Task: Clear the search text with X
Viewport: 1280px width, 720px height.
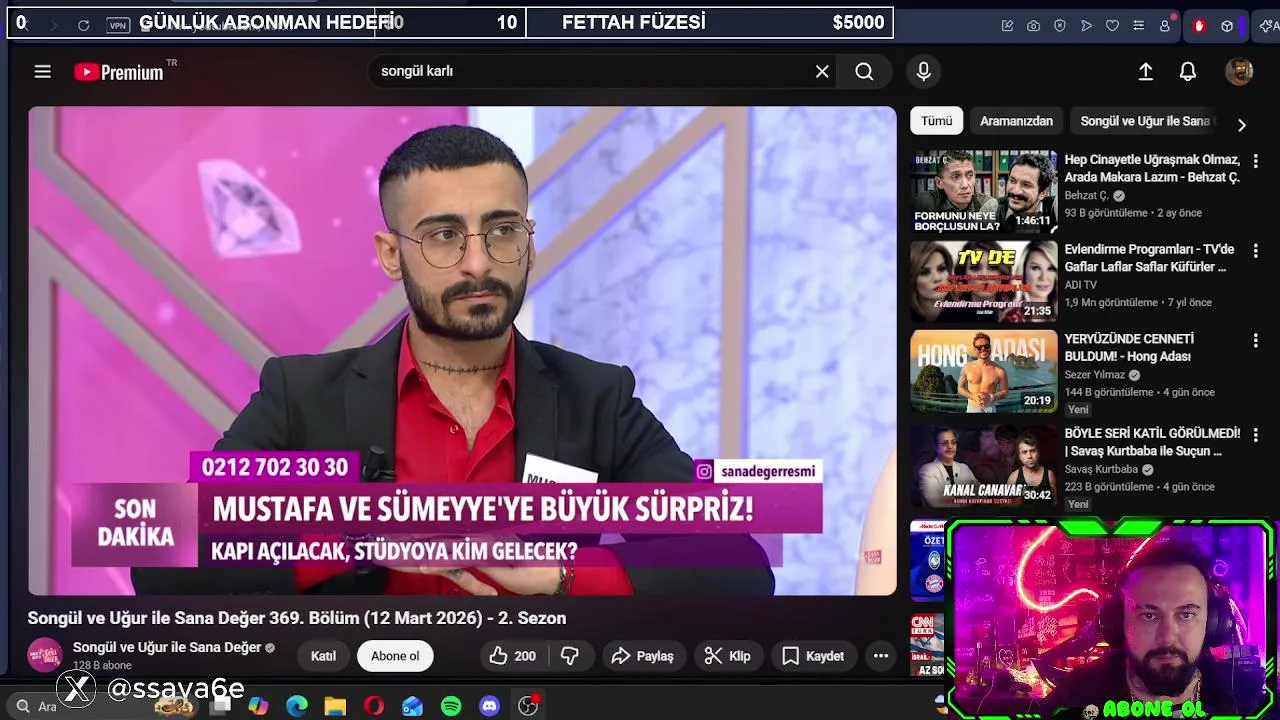Action: (x=822, y=71)
